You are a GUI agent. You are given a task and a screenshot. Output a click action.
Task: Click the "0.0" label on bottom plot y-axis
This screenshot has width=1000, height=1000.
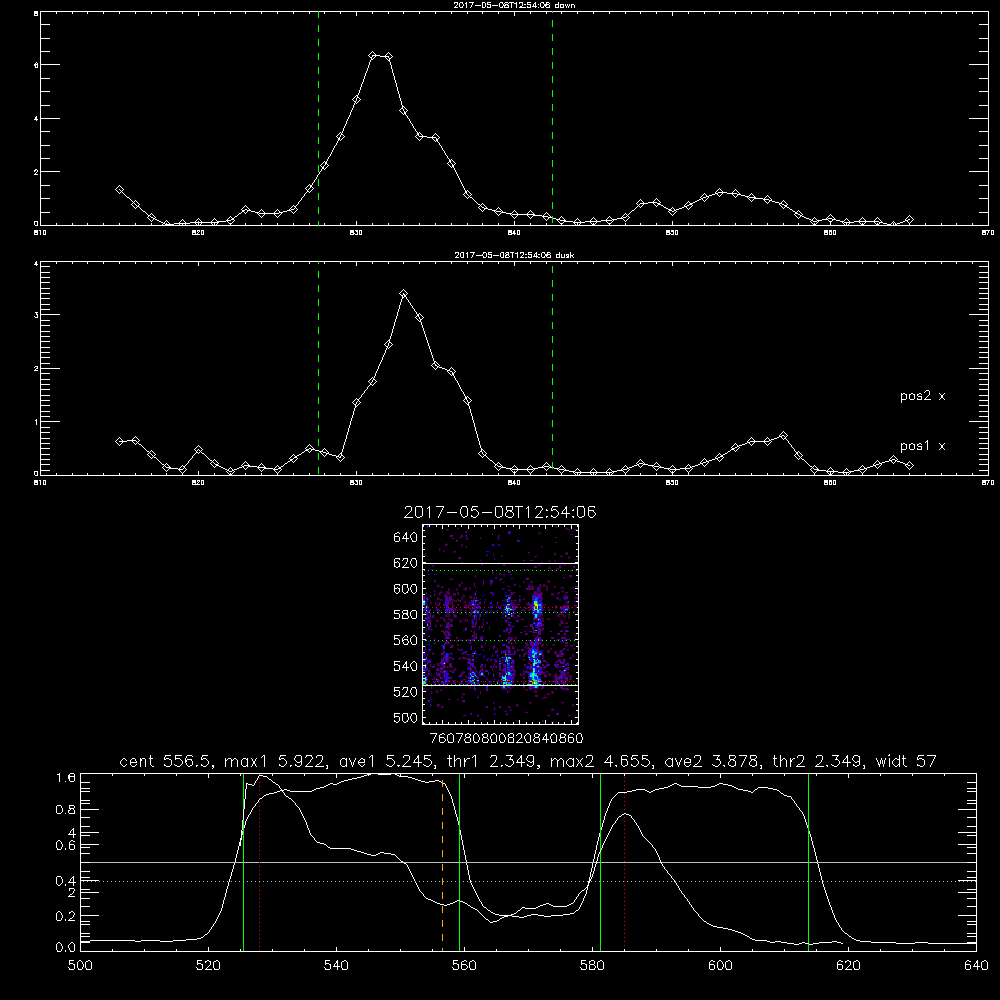click(x=66, y=947)
